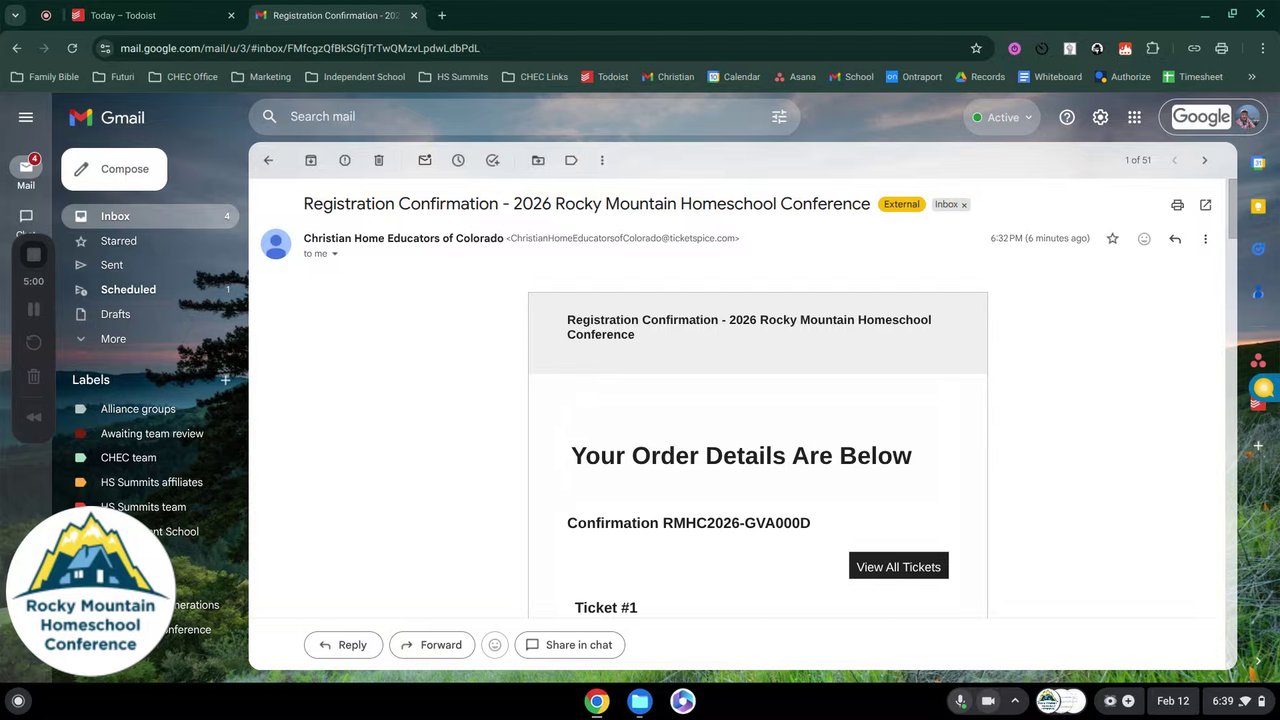
Task: Open the emoji reaction button near Forward
Action: [x=495, y=645]
